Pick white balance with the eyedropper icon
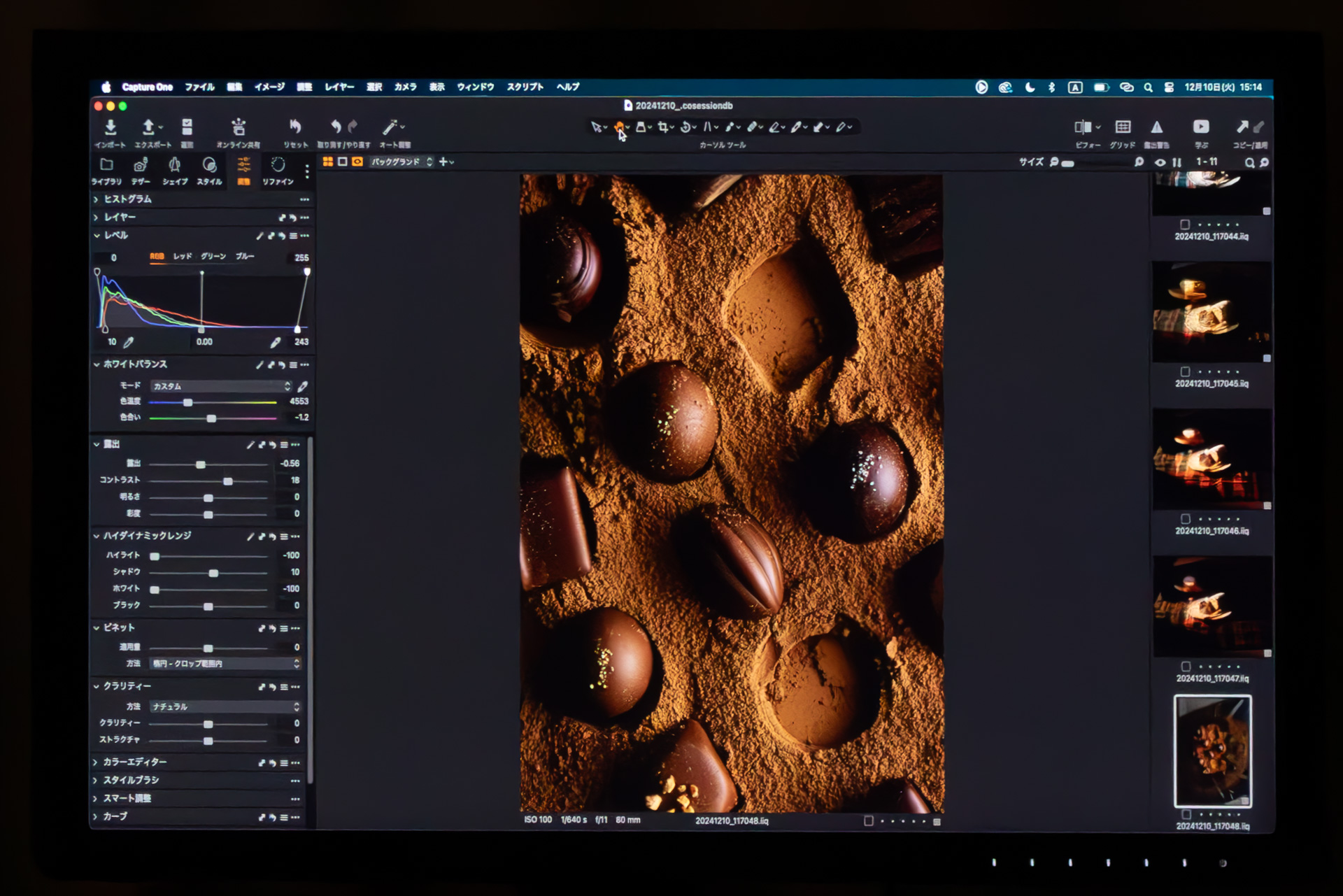This screenshot has width=1343, height=896. click(303, 387)
